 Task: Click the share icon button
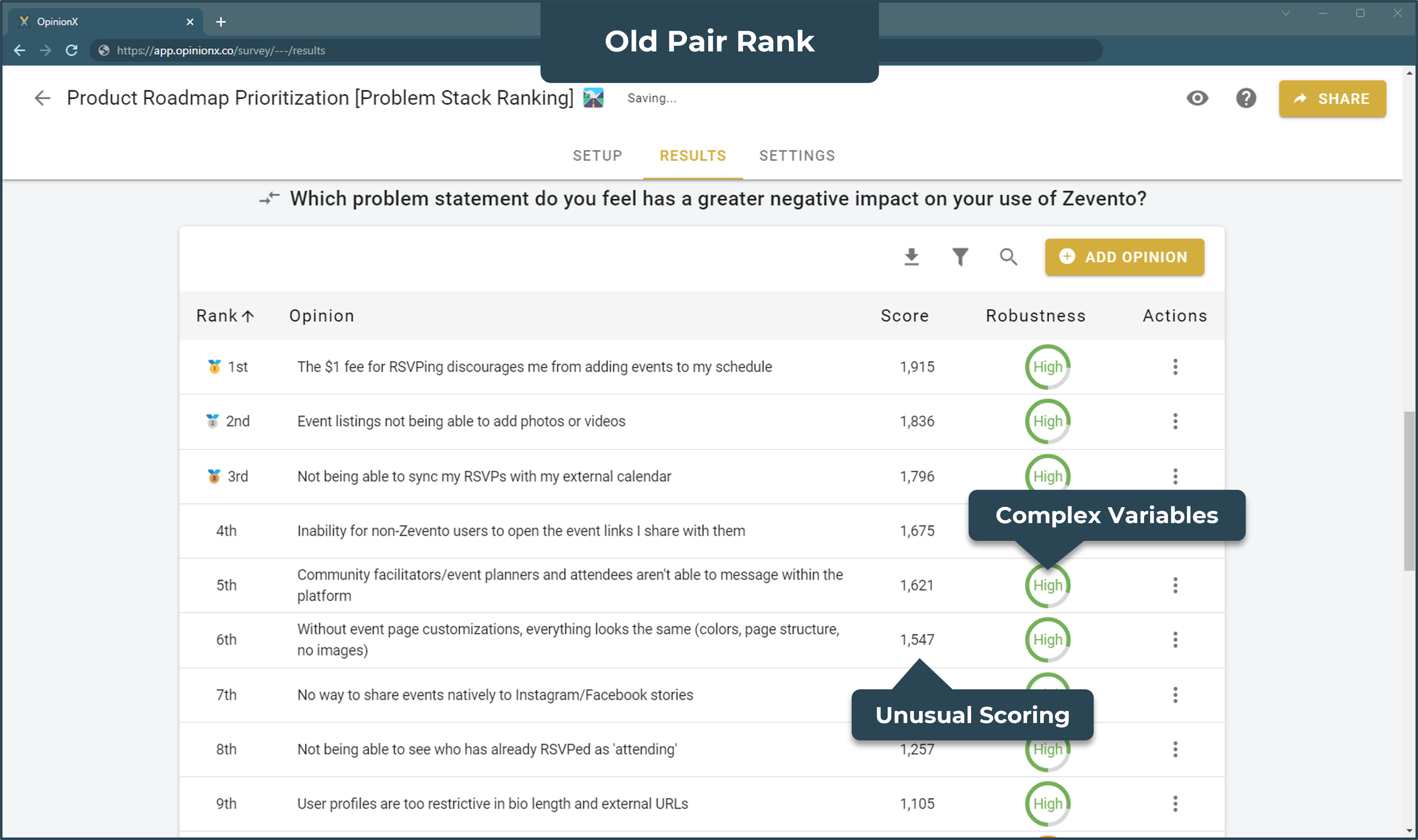[x=1331, y=98]
